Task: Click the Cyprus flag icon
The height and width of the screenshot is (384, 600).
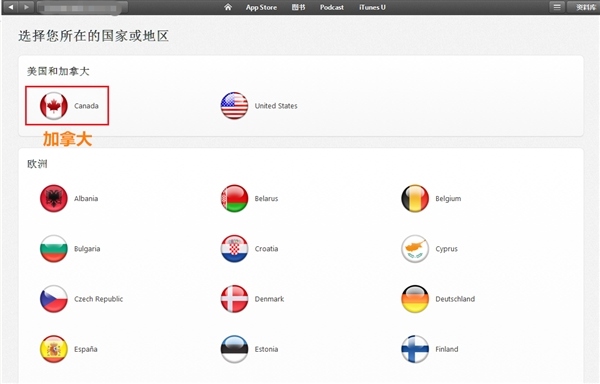Action: pyautogui.click(x=415, y=249)
